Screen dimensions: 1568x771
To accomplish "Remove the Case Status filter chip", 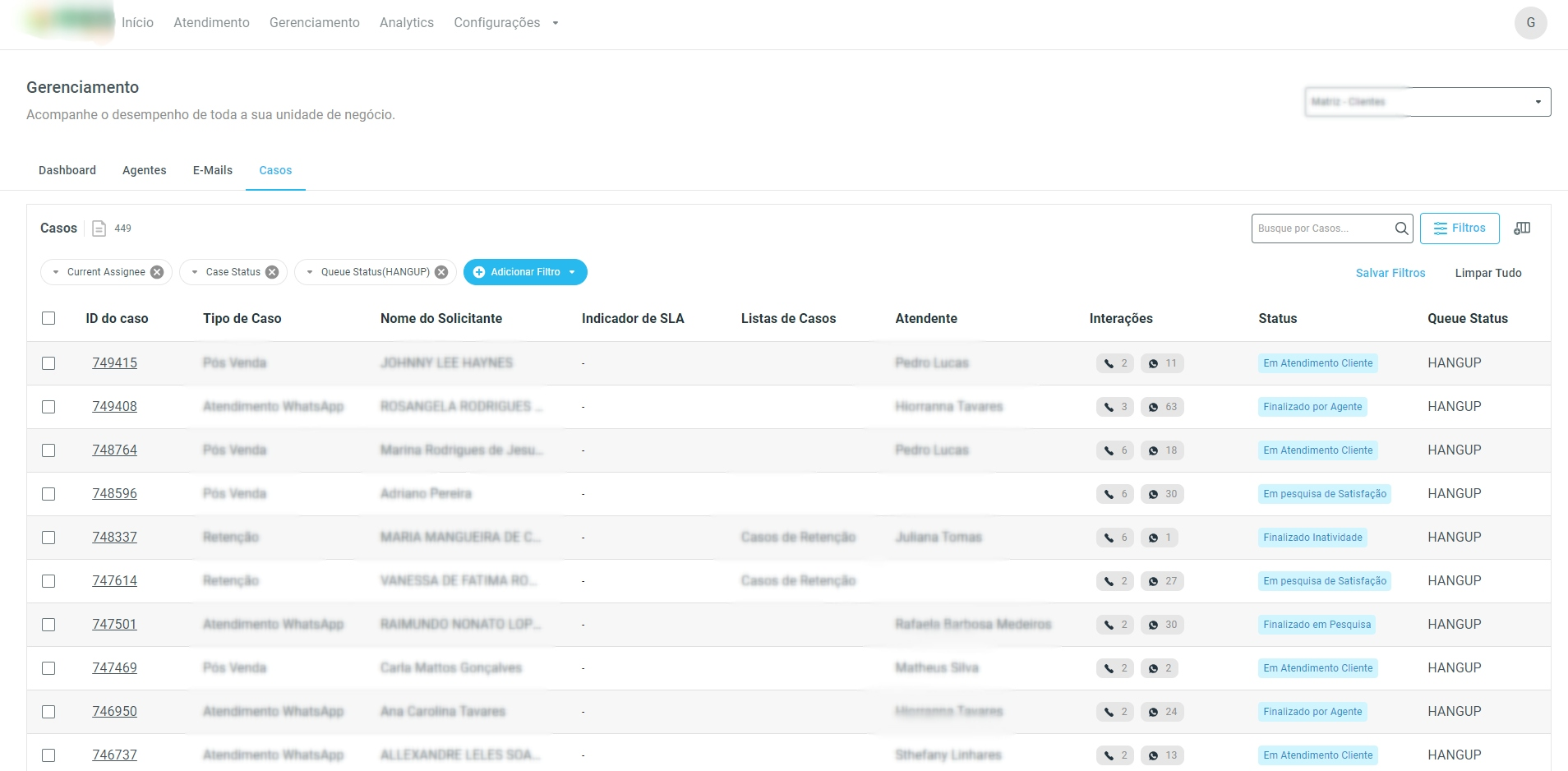I will [x=272, y=272].
